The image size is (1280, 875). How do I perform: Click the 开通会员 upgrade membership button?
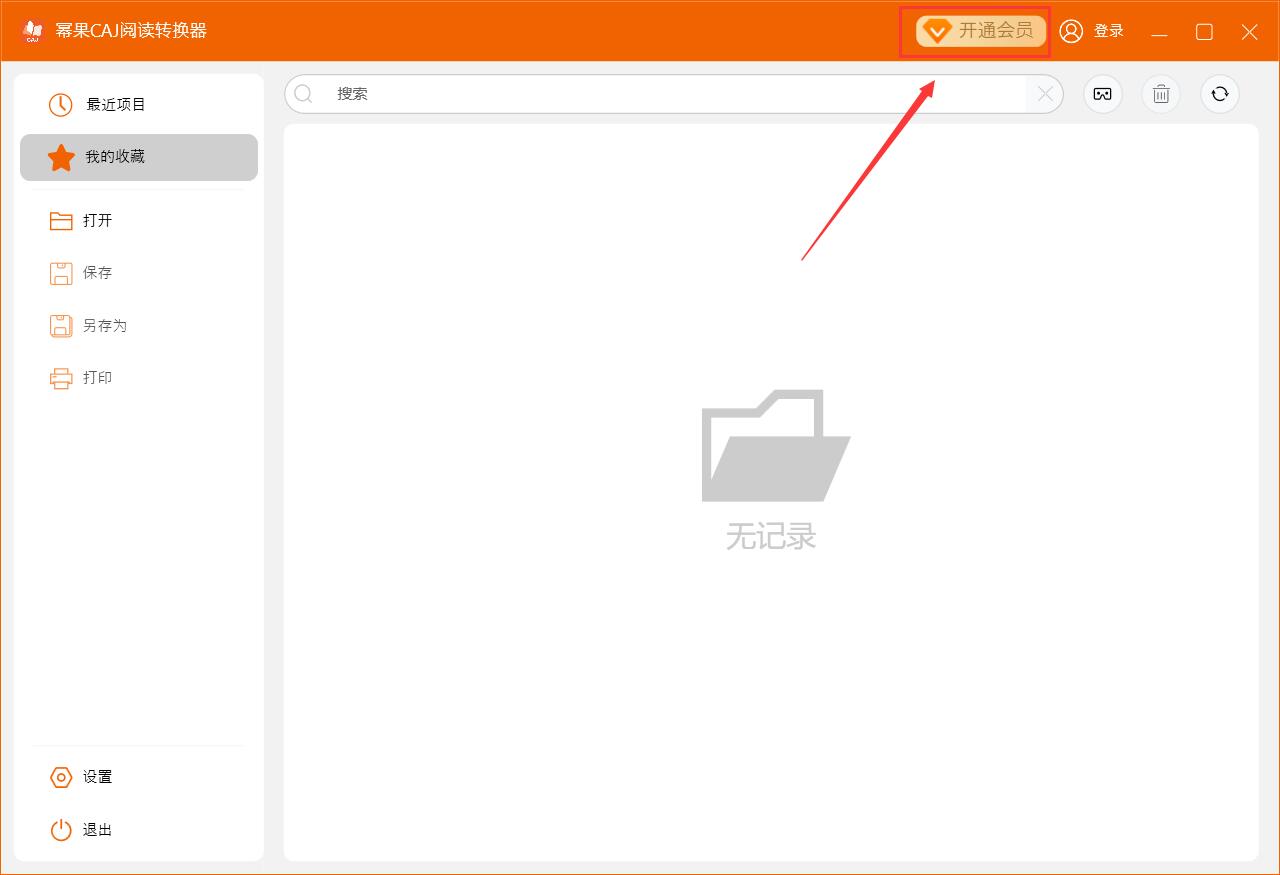point(985,31)
